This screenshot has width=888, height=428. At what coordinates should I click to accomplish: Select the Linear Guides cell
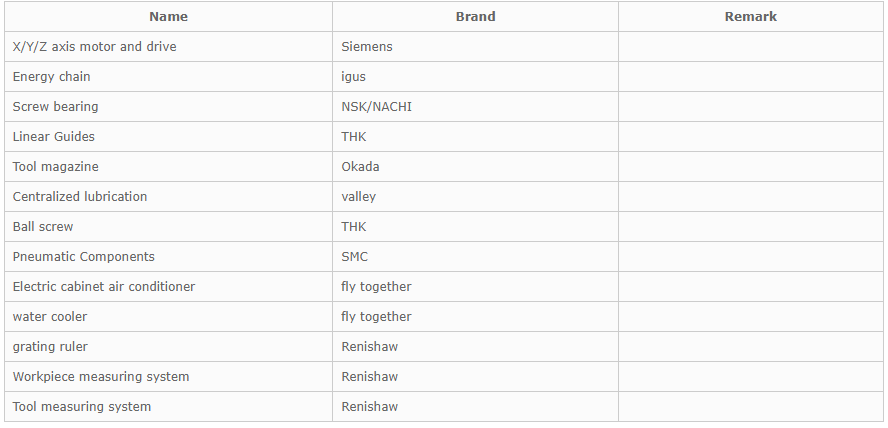168,136
